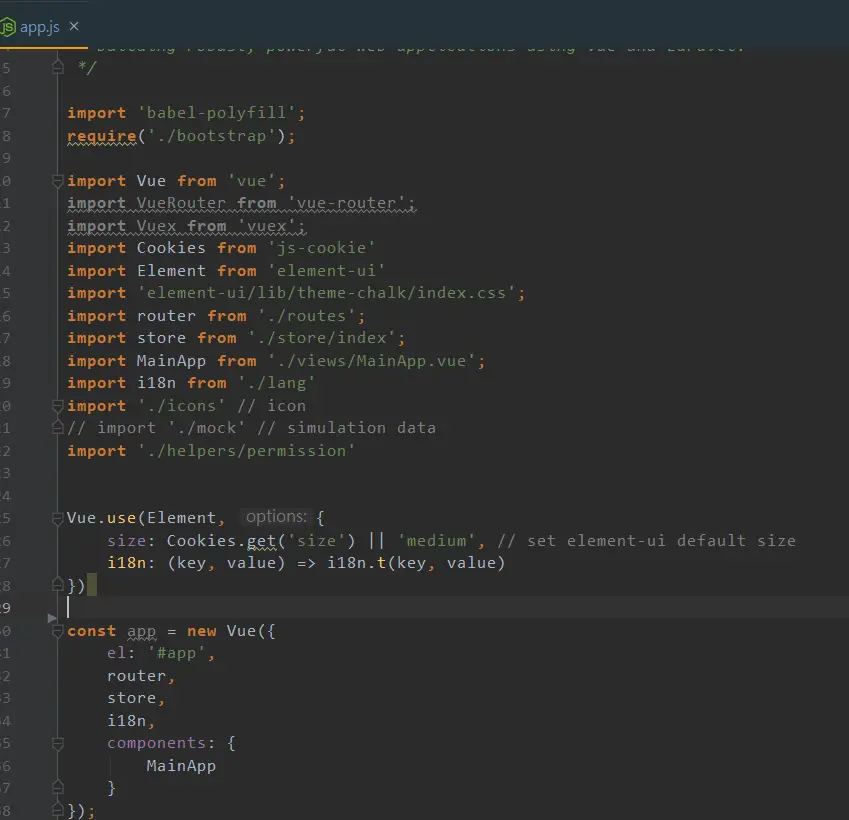The height and width of the screenshot is (820, 849).
Task: Click the 'medium' string literal
Action: (436, 541)
